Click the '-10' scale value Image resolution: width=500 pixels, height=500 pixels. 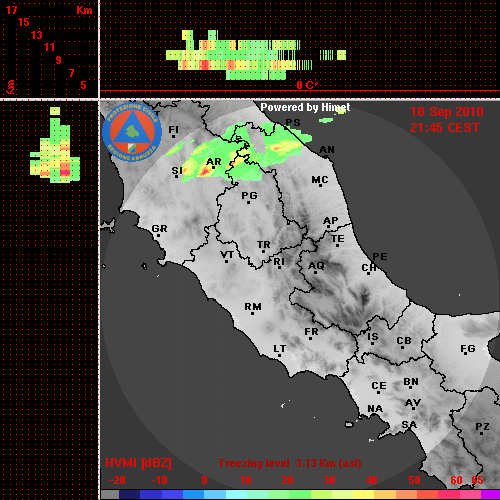(x=159, y=480)
